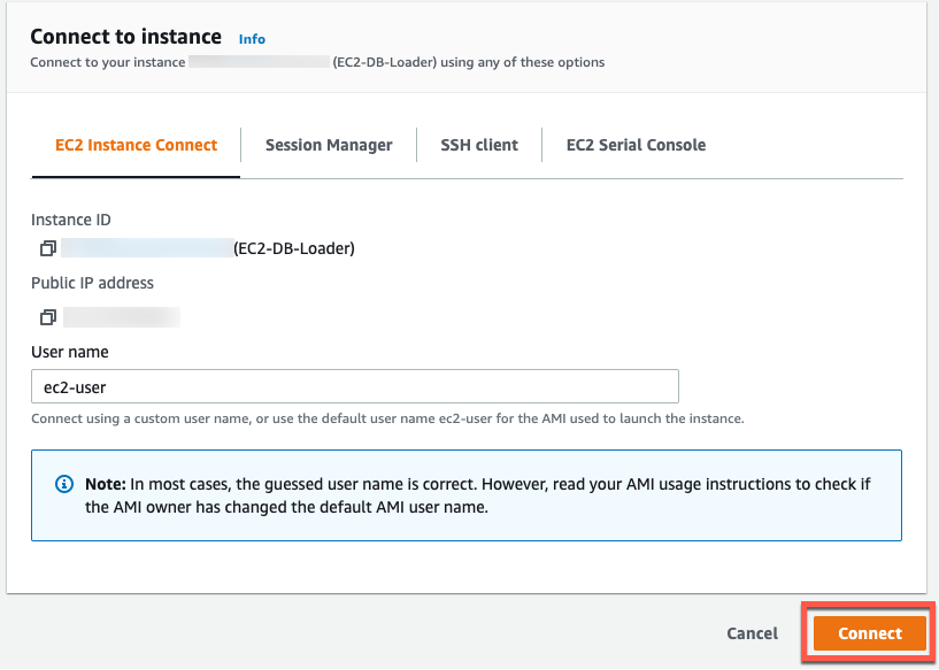This screenshot has height=670, width=939.
Task: Select the SSH client tab
Action: (479, 145)
